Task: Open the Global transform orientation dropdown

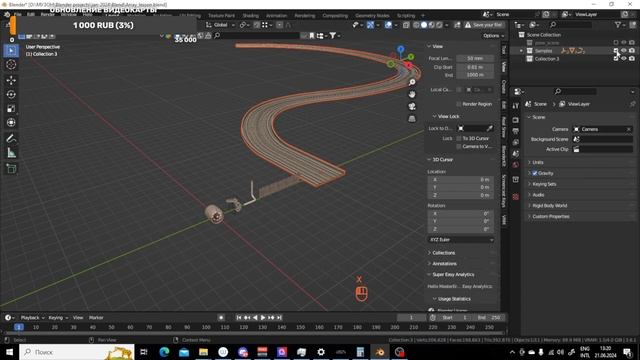Action: coord(220,25)
